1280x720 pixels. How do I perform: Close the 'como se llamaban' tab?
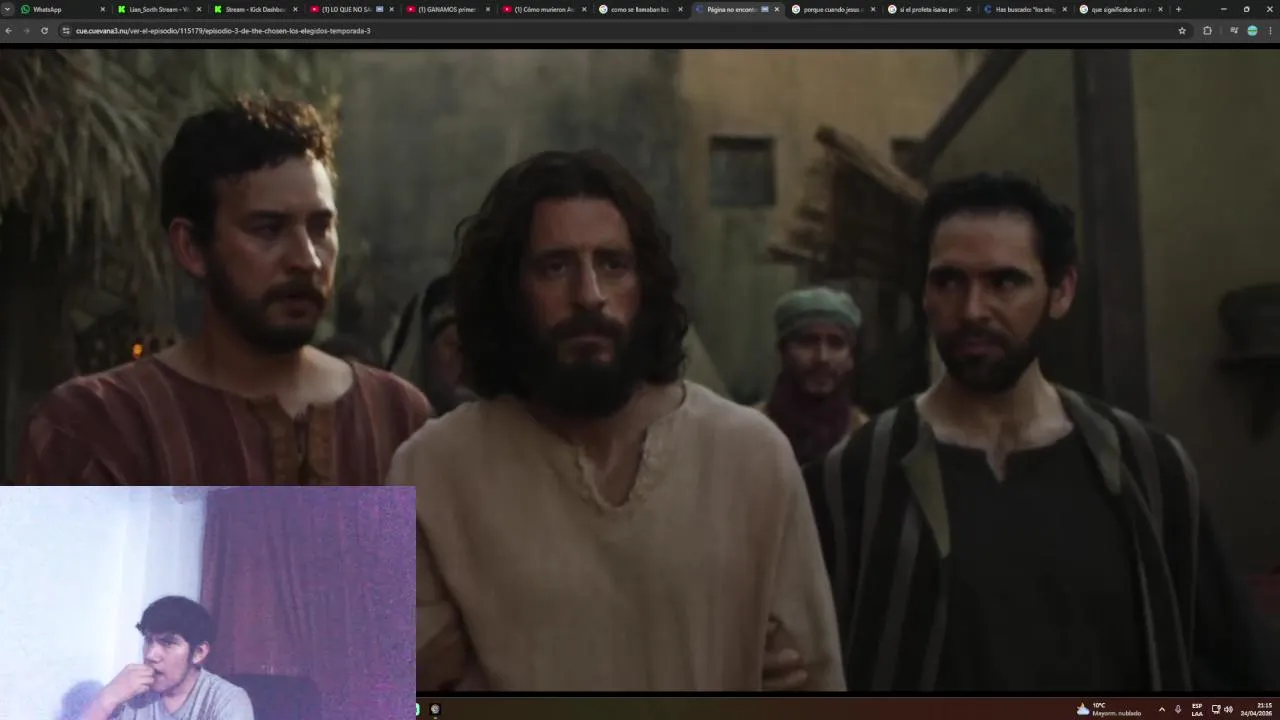click(680, 9)
